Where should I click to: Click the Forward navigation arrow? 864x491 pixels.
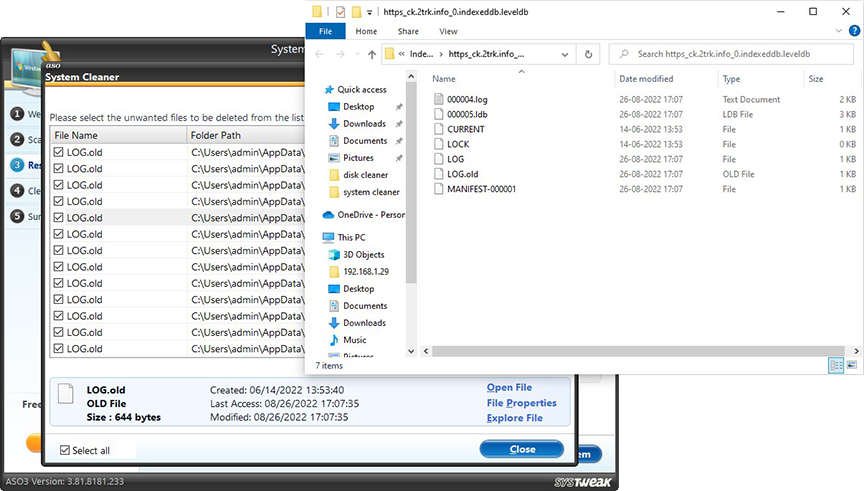(341, 54)
